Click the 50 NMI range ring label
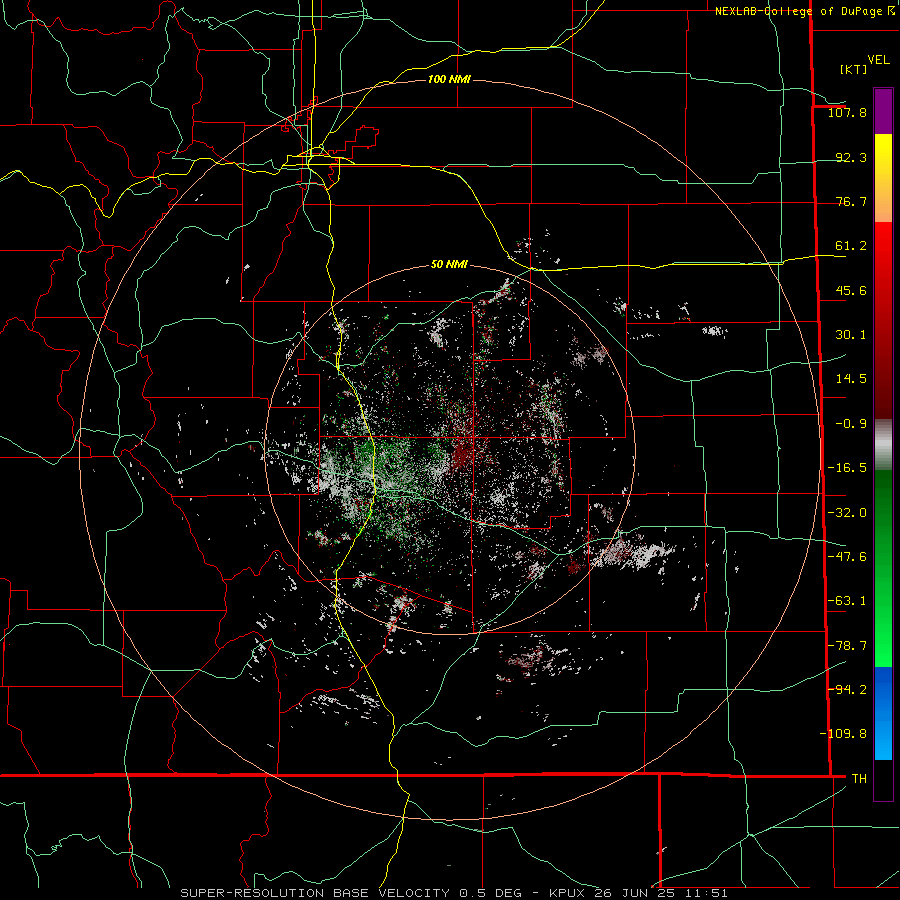 click(449, 264)
